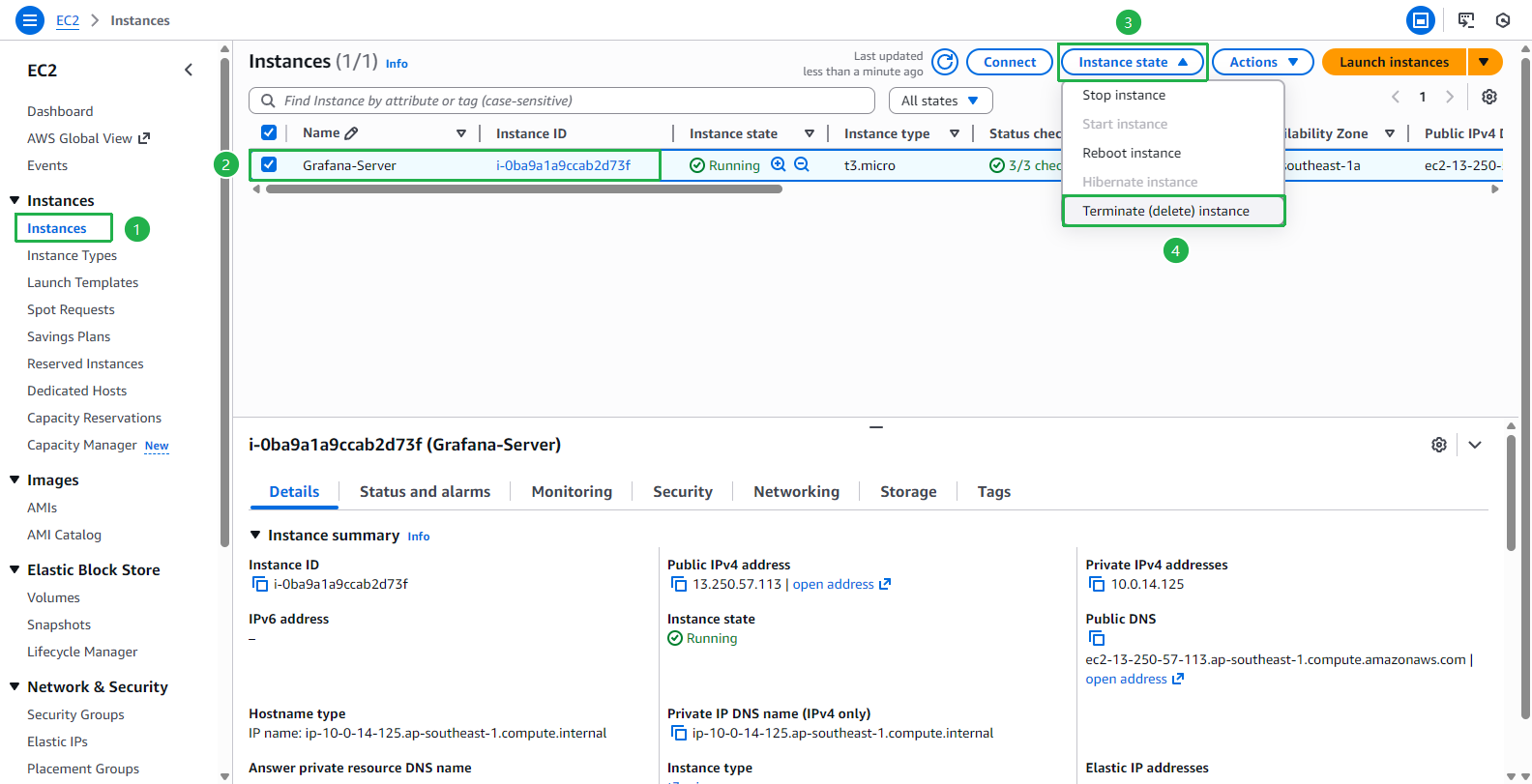Click the resize handle above the details panel
The width and height of the screenshot is (1532, 784).
click(876, 426)
